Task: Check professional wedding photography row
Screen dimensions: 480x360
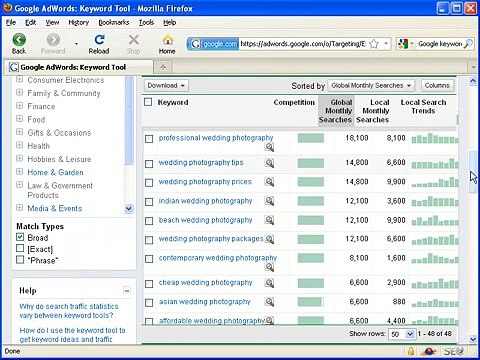Action: click(x=149, y=139)
